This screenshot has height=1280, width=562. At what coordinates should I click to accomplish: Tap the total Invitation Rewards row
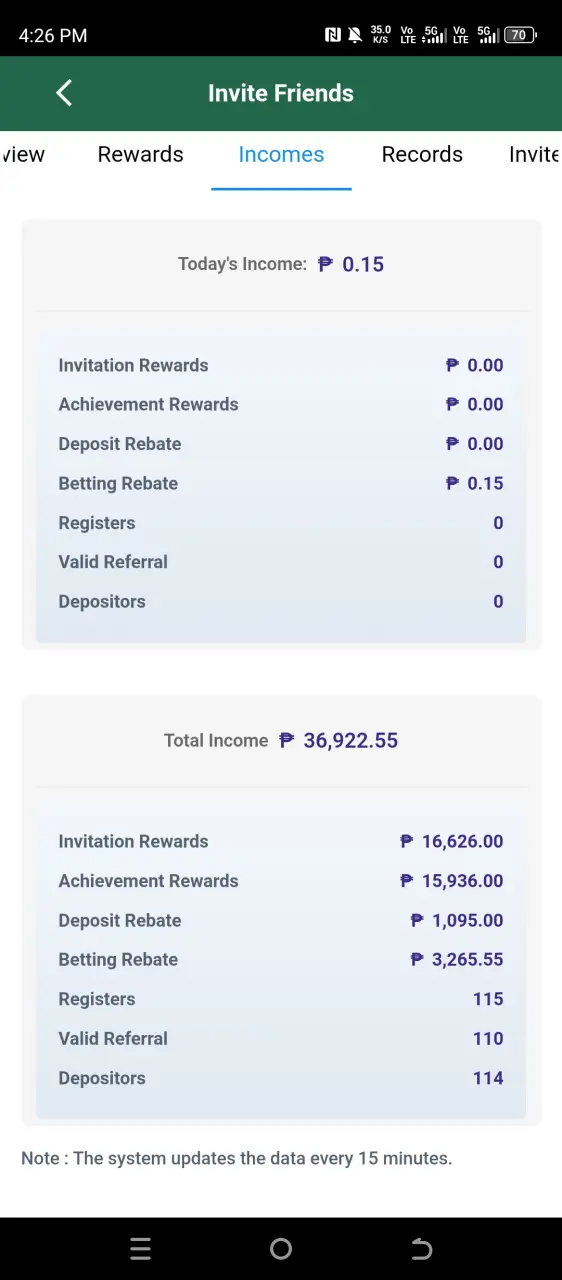[x=281, y=841]
